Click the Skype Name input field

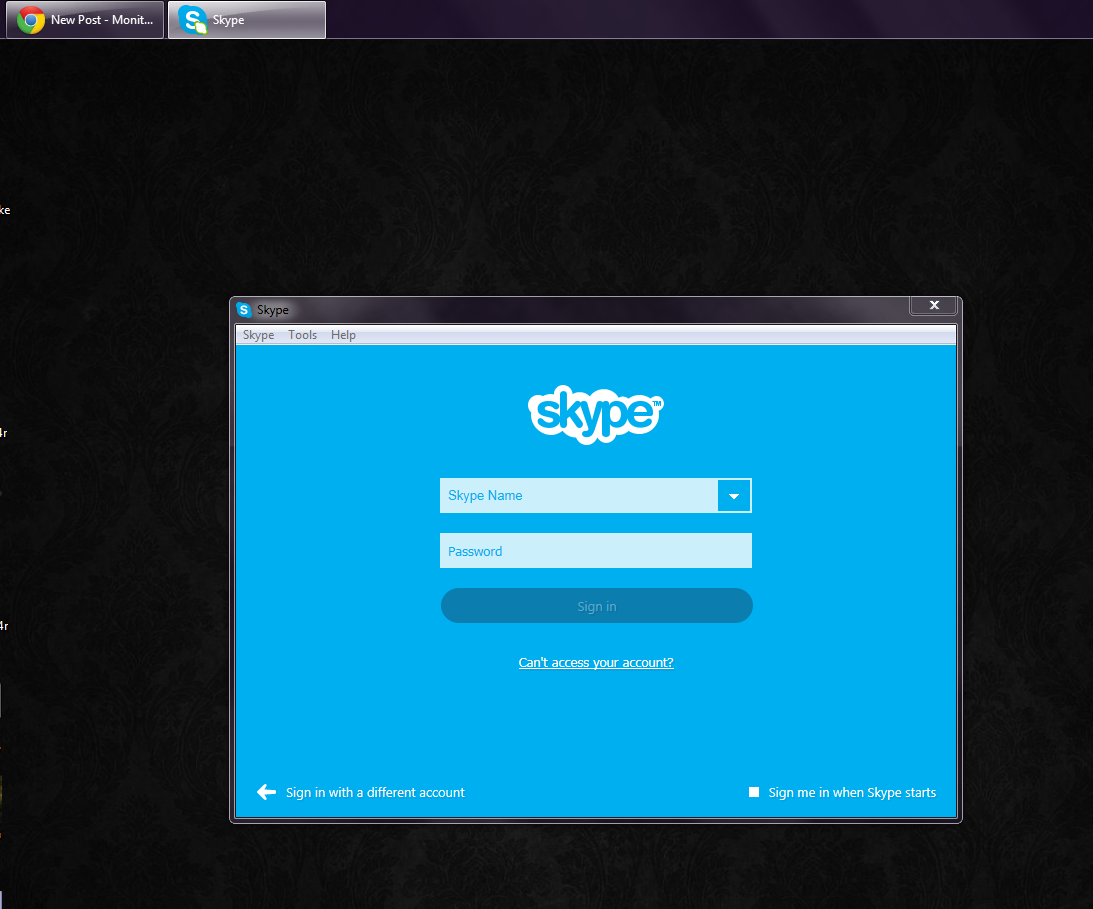click(579, 496)
